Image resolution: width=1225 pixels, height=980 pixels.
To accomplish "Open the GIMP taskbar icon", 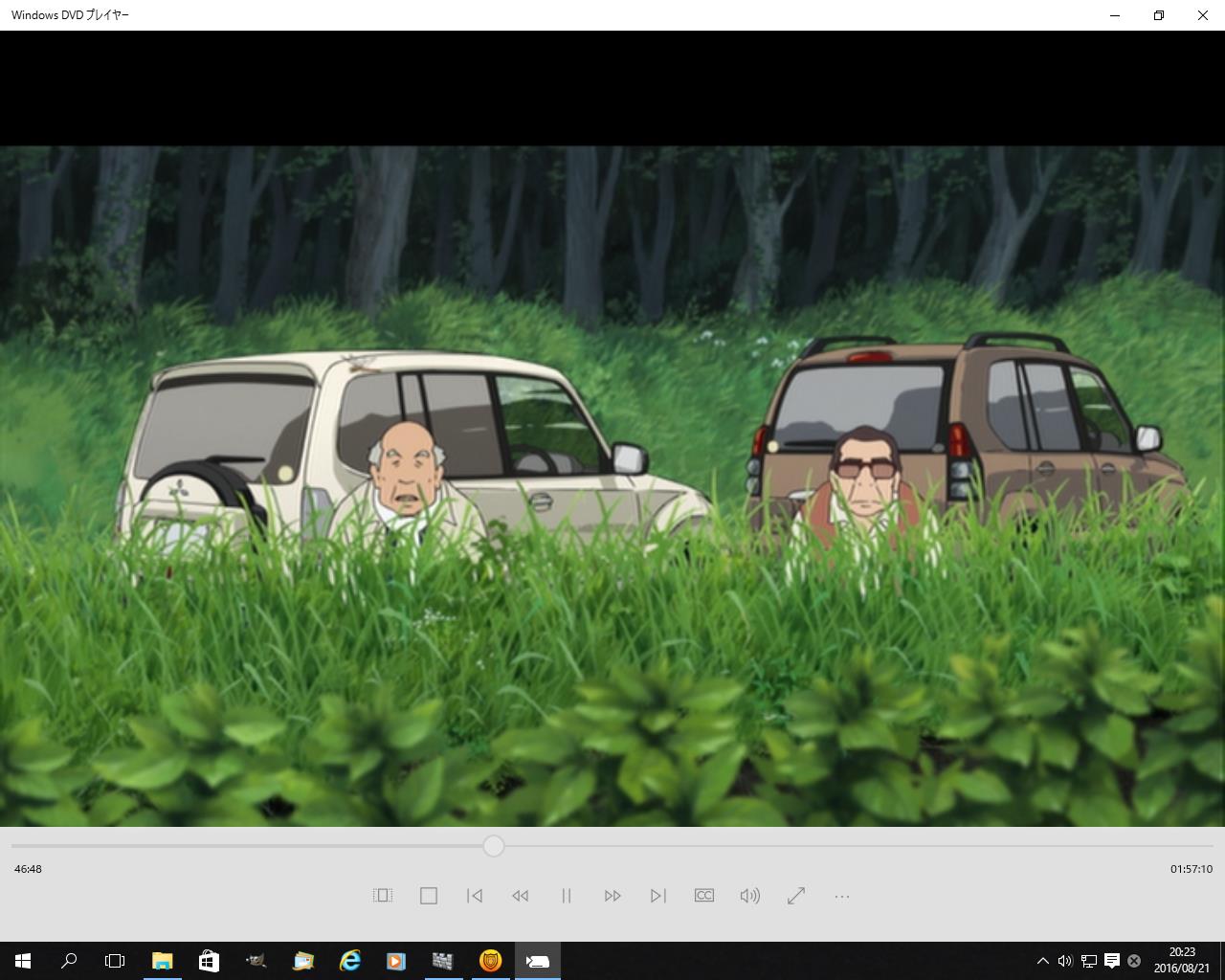I will (x=256, y=961).
